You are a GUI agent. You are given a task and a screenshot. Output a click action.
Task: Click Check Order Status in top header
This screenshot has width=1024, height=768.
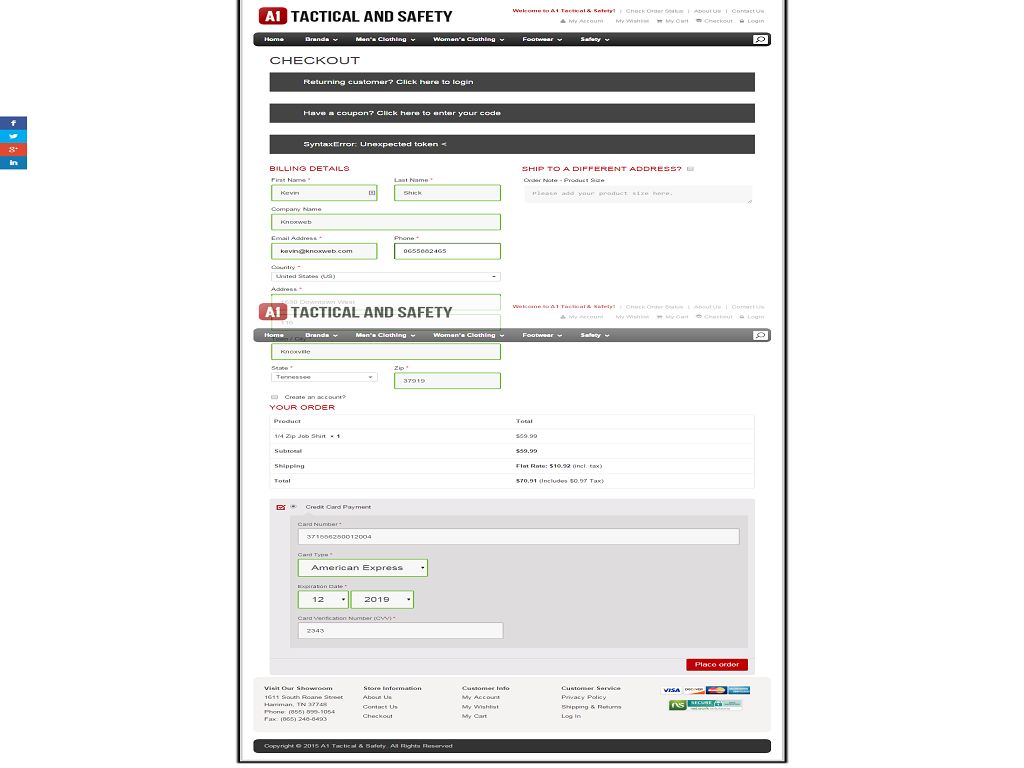click(654, 11)
